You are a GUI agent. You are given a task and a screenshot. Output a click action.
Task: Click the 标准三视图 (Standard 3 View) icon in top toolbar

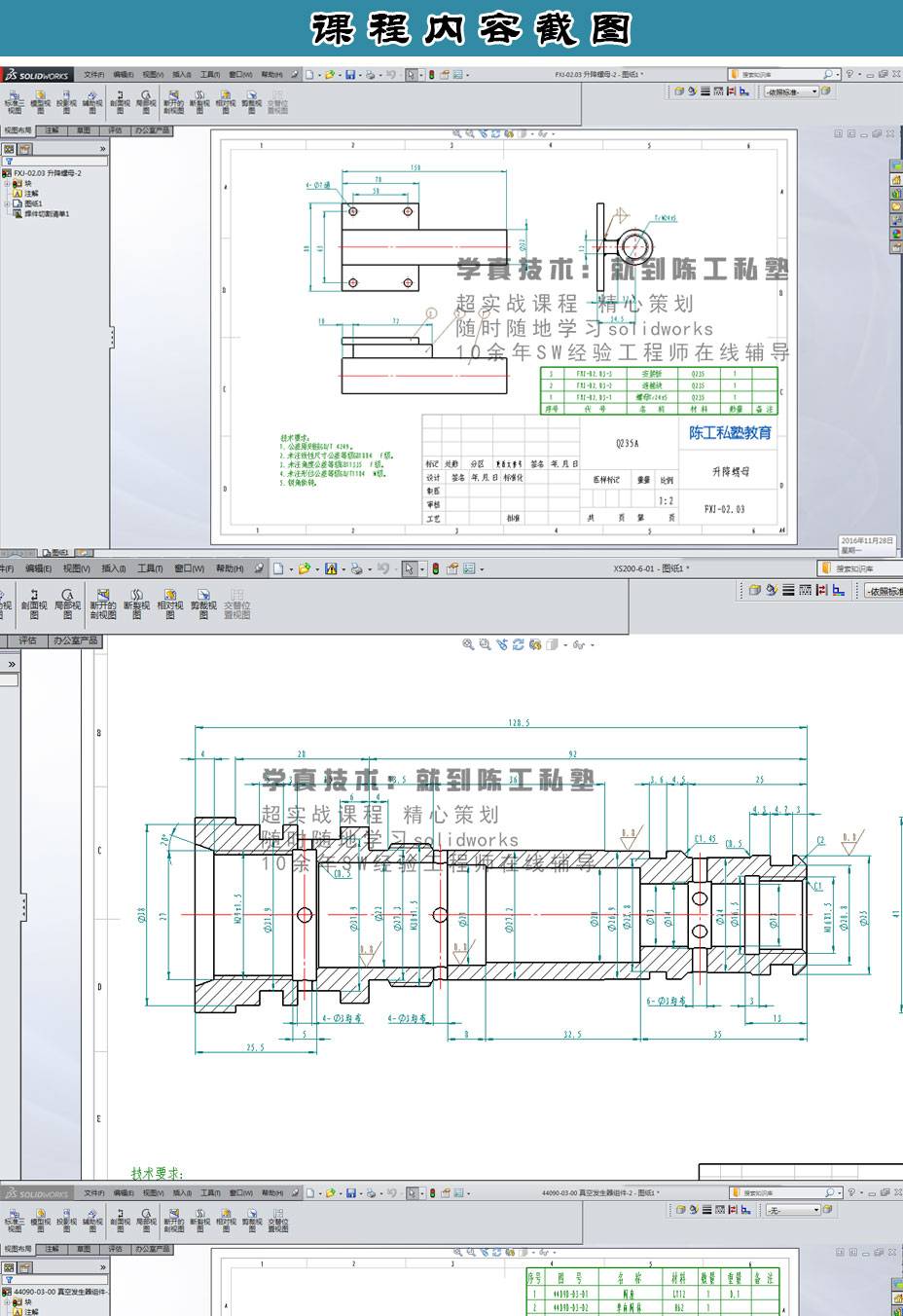tap(14, 102)
